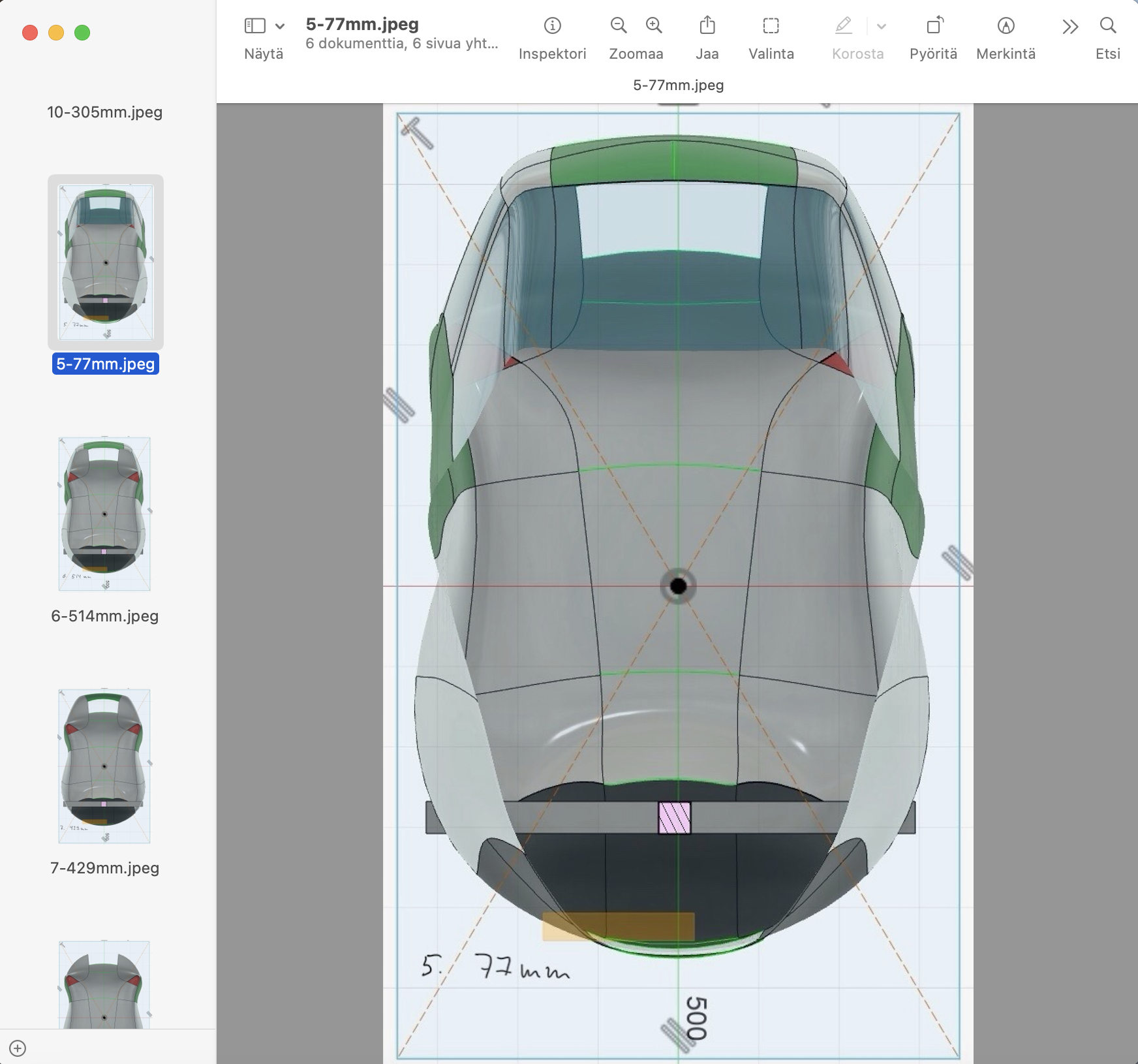Screen dimensions: 1138x1064
Task: Select the 10-305mm.jpeg sidebar item
Action: pos(105,112)
